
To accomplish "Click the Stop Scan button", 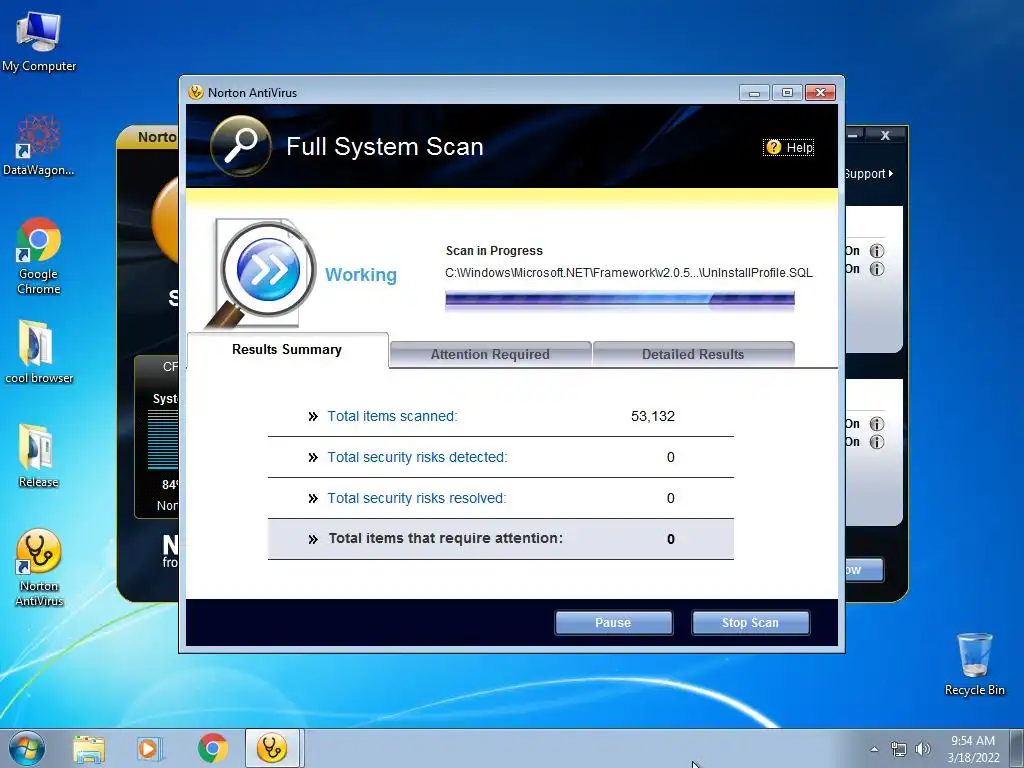I will [x=750, y=622].
